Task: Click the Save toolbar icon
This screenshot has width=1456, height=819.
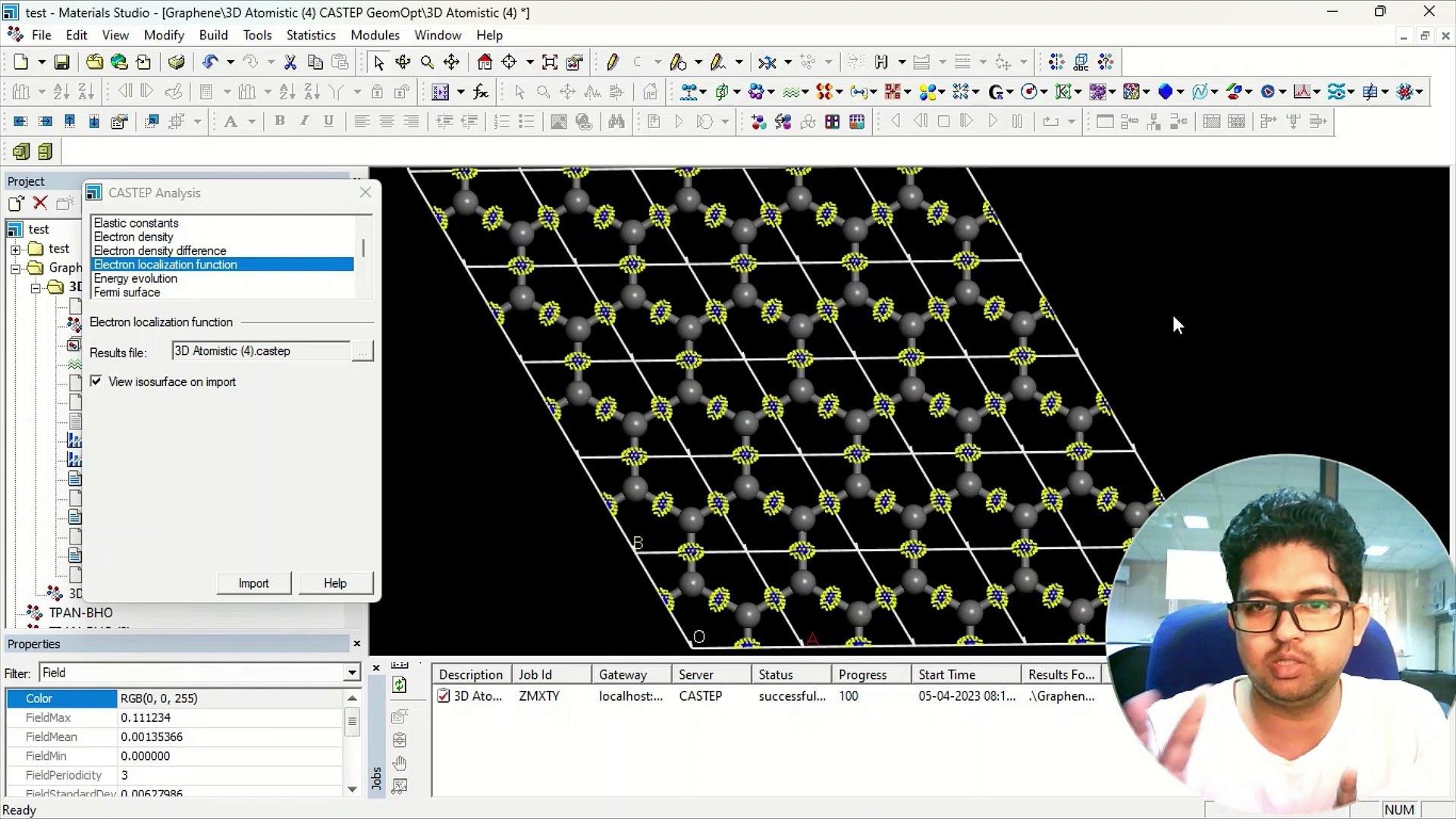Action: [62, 62]
